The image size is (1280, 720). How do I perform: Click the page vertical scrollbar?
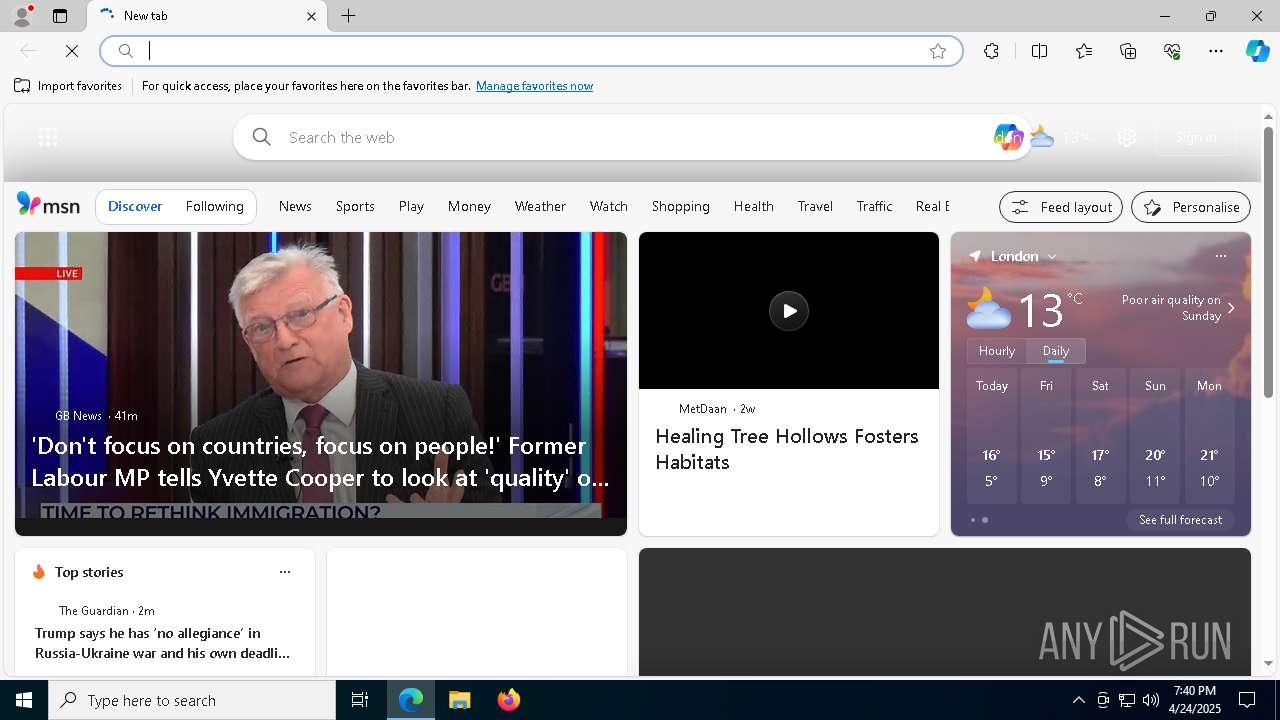click(1268, 262)
